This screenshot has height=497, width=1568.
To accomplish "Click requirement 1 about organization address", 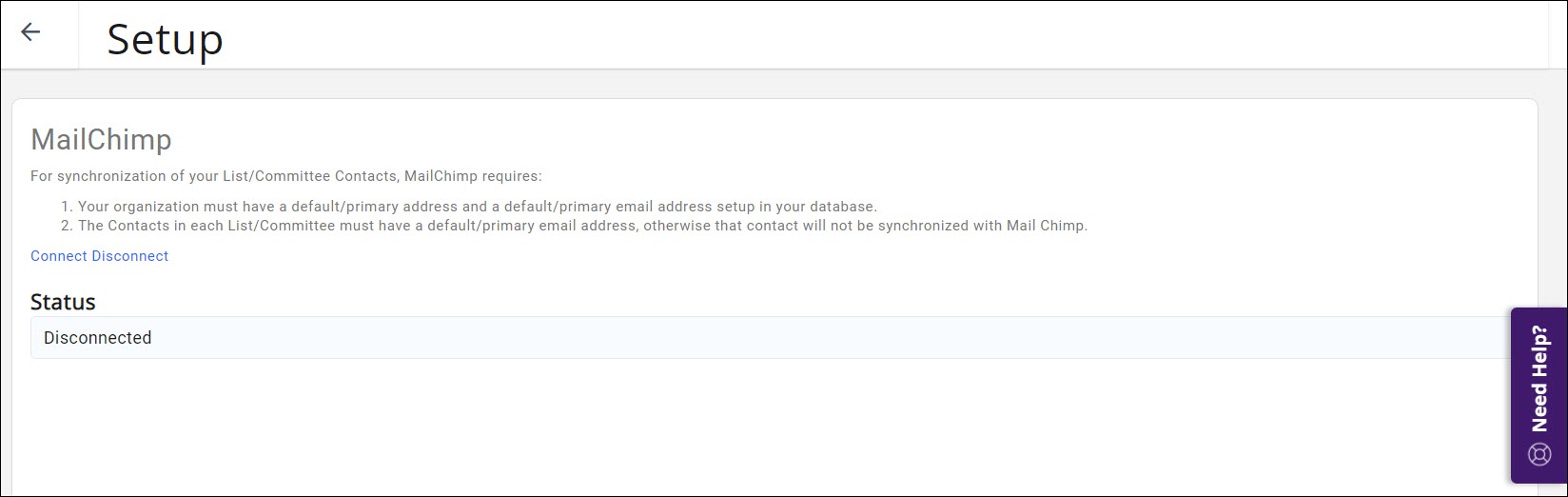I will pos(476,207).
